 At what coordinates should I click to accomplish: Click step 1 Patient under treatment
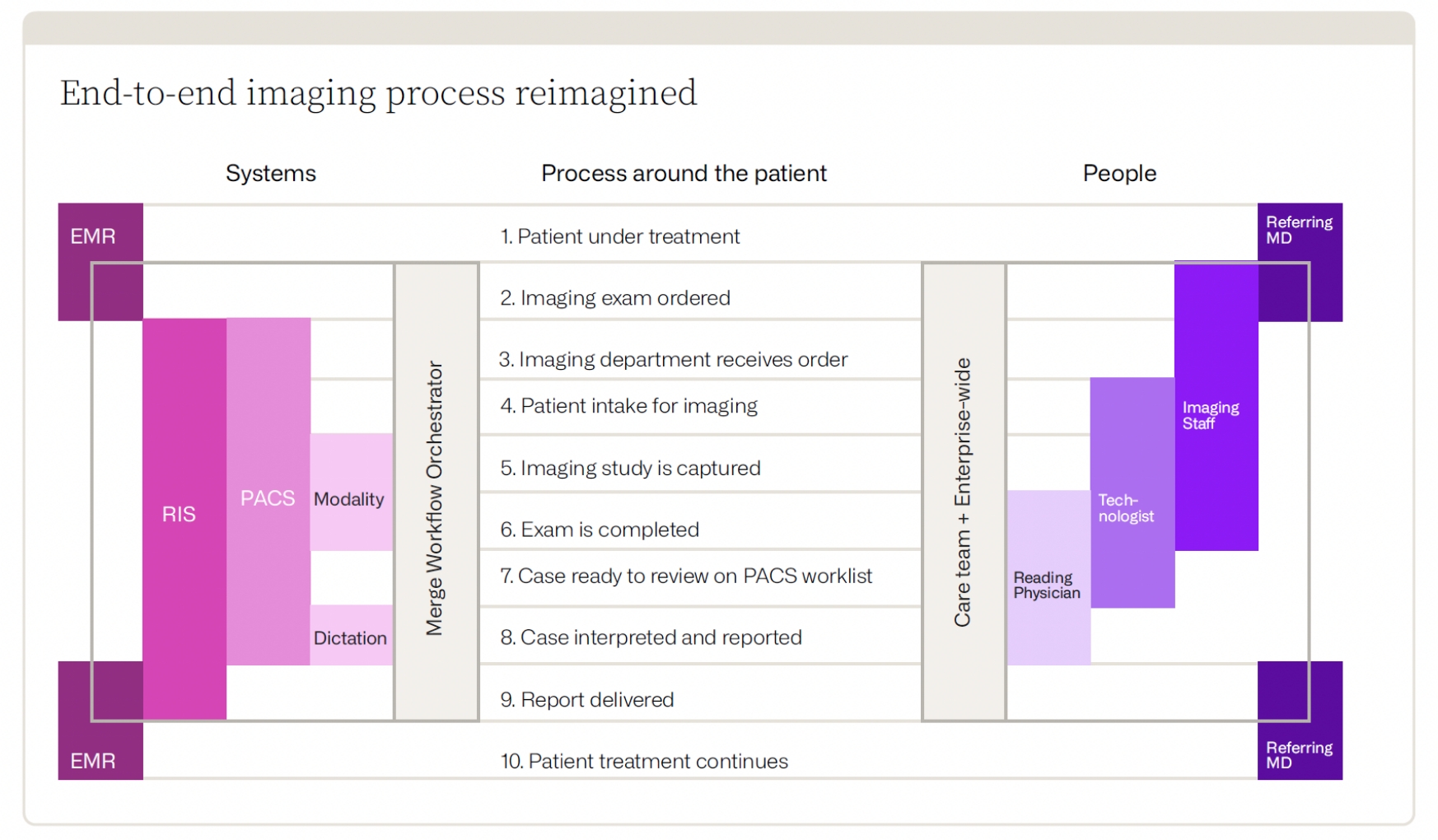click(620, 236)
